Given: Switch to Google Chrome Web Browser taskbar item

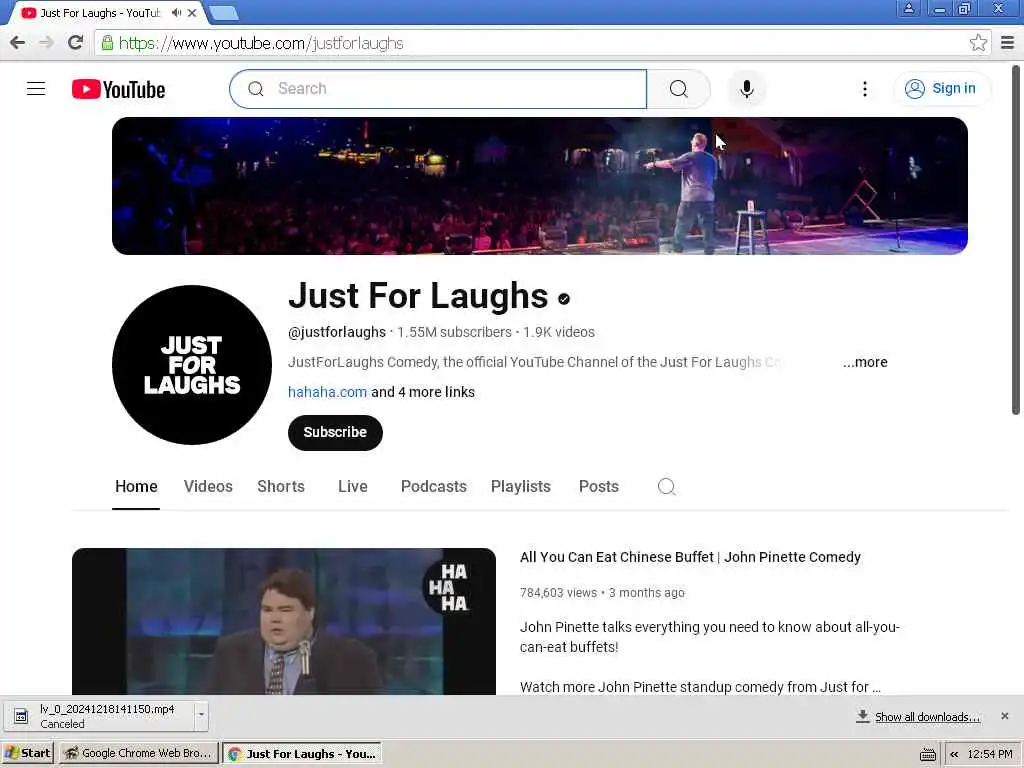Looking at the screenshot, I should 138,753.
